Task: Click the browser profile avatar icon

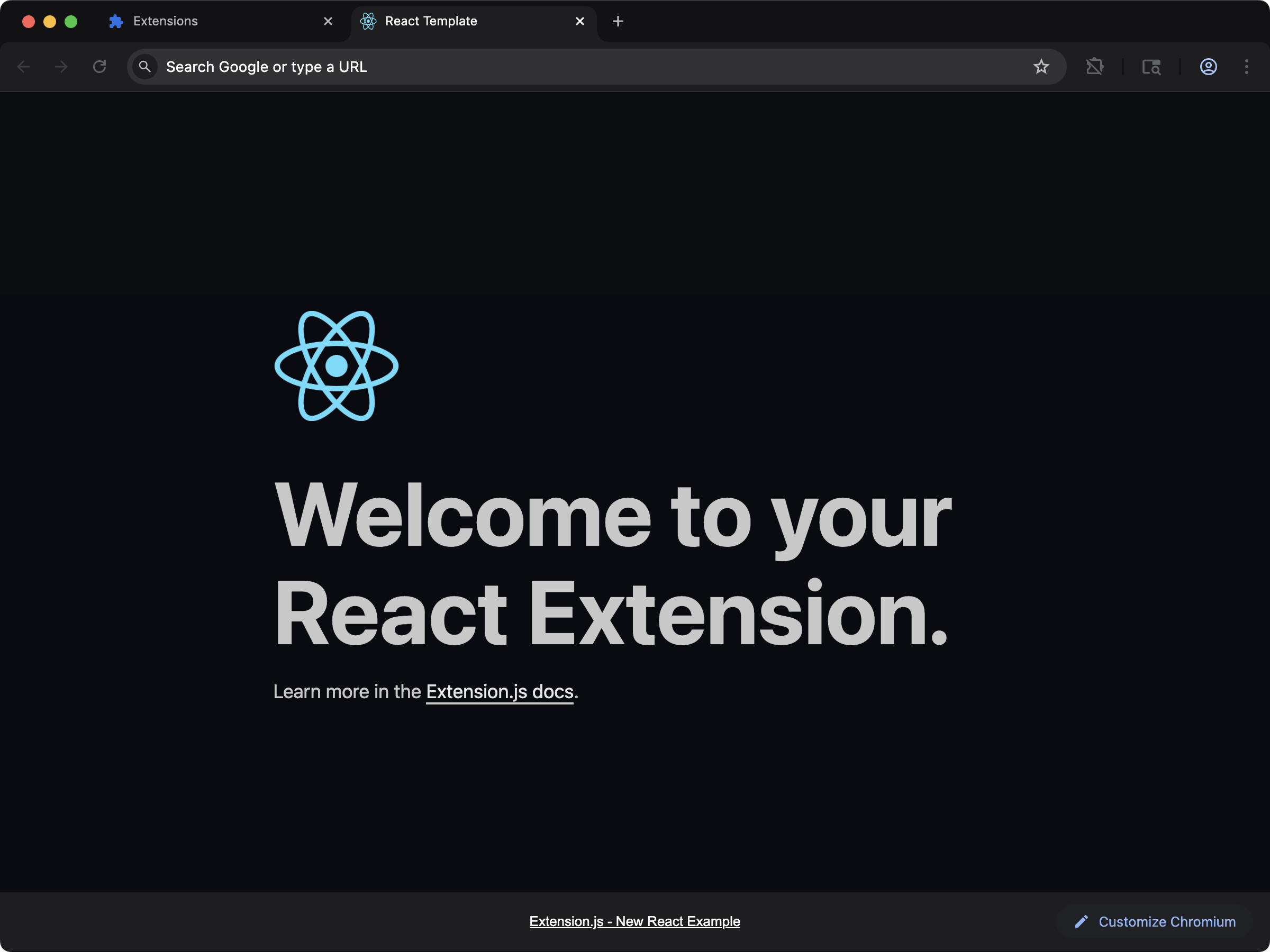Action: pyautogui.click(x=1209, y=67)
